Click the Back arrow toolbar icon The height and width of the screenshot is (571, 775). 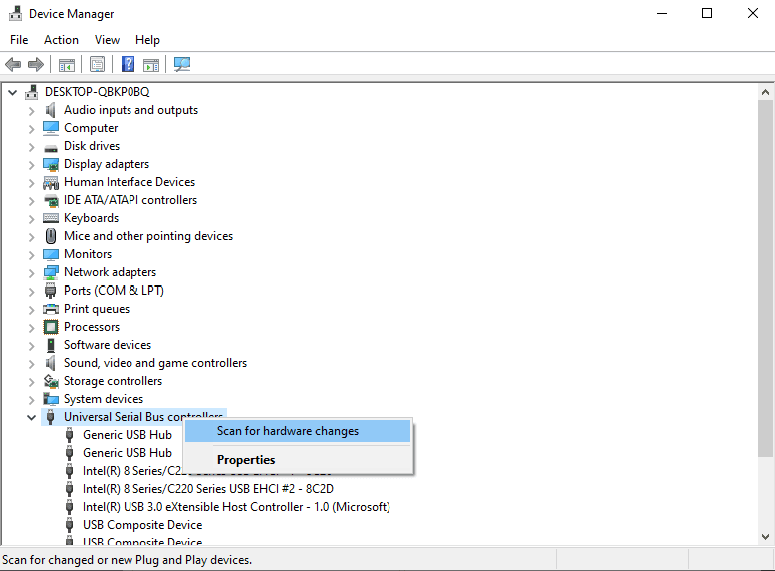coord(13,65)
